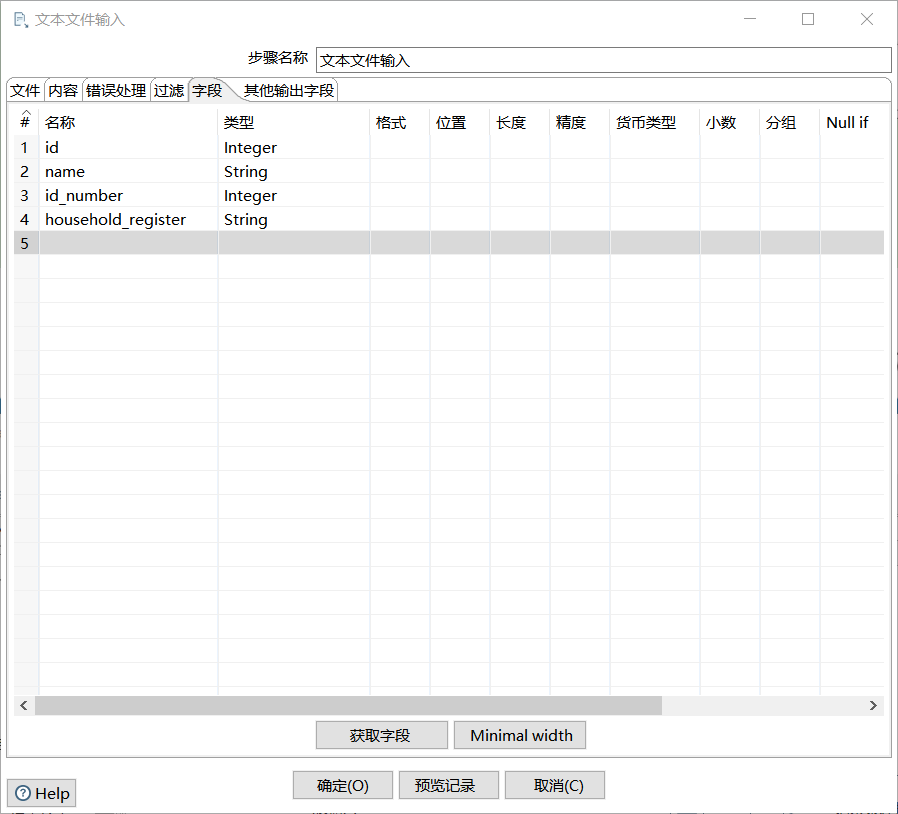898x814 pixels.
Task: Click the 预览记录 button
Action: point(448,785)
